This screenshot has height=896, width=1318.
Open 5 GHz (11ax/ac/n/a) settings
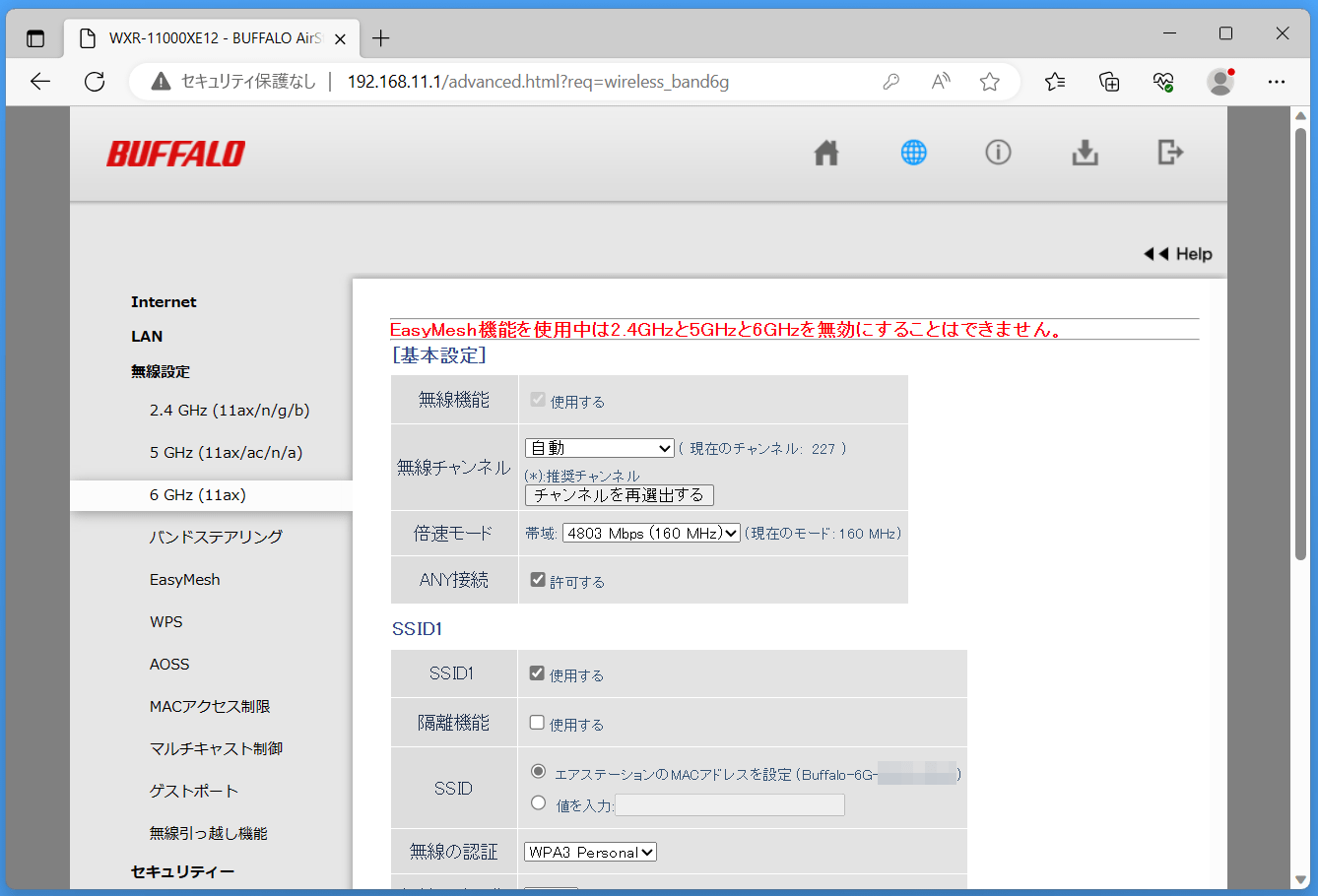tap(226, 453)
